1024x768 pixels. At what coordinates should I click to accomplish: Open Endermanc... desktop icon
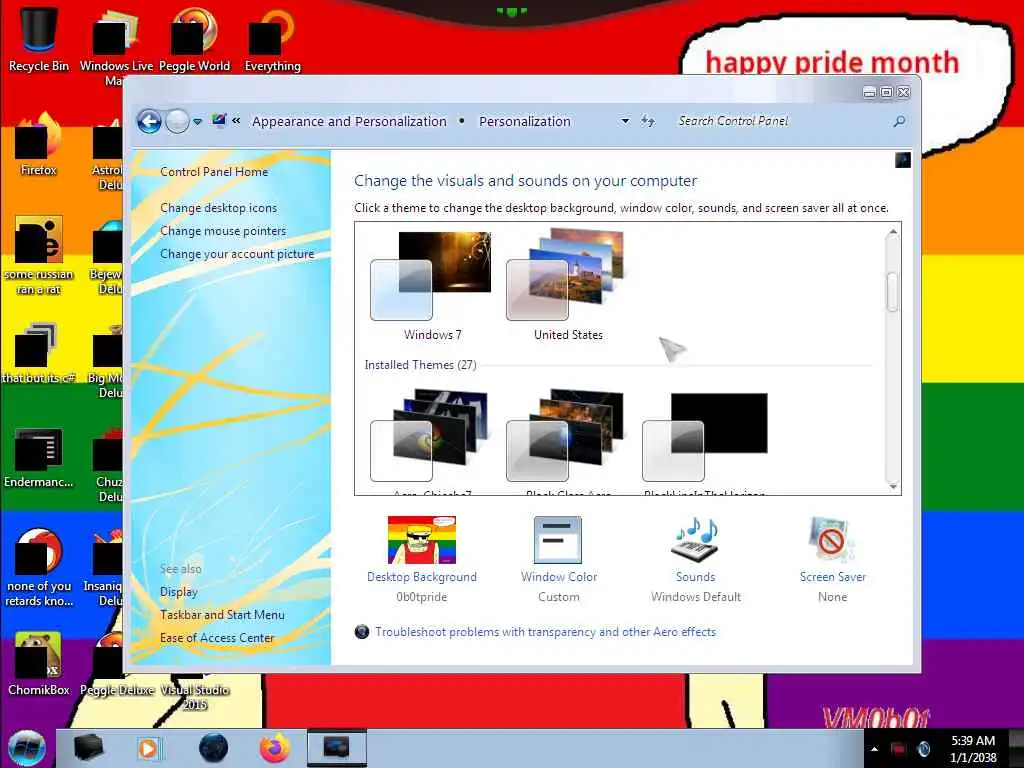[39, 457]
